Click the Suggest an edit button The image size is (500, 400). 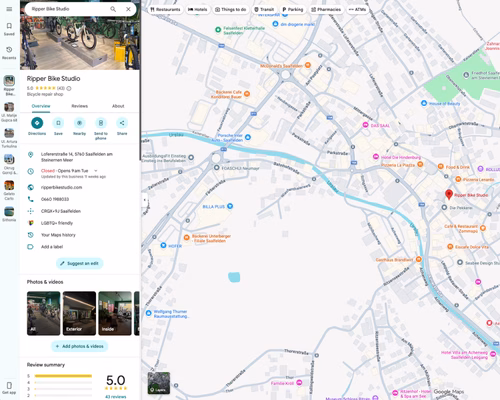[80, 263]
